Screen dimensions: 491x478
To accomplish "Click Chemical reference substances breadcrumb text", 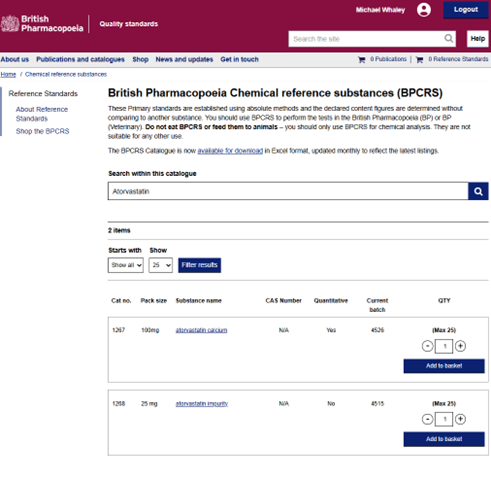I will [x=66, y=74].
